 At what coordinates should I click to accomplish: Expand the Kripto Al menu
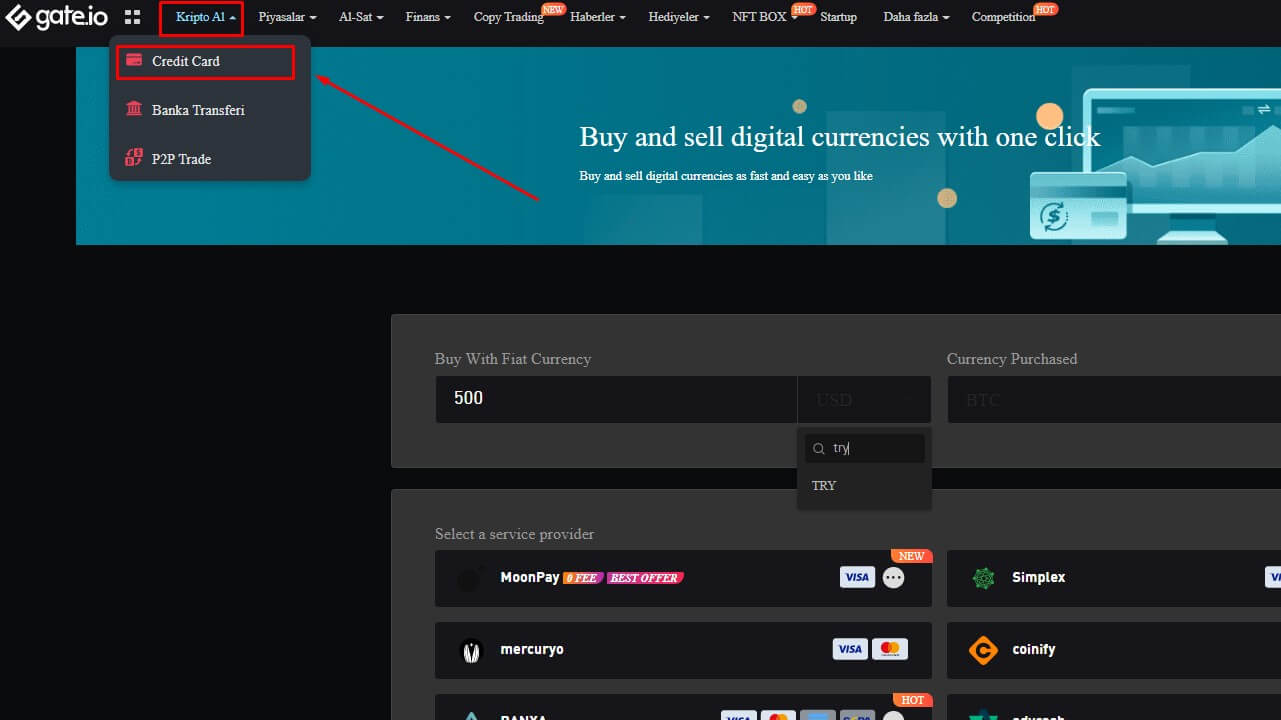tap(206, 17)
